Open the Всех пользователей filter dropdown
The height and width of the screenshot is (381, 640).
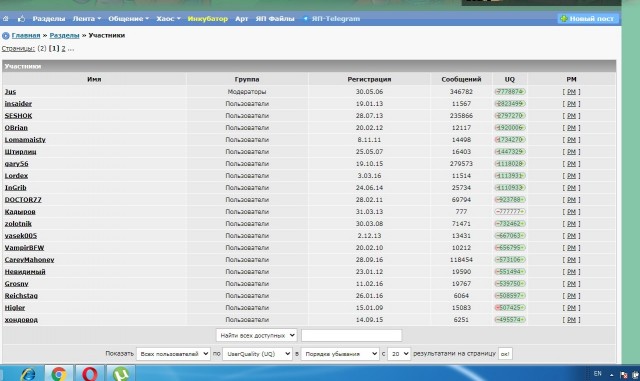click(x=173, y=354)
